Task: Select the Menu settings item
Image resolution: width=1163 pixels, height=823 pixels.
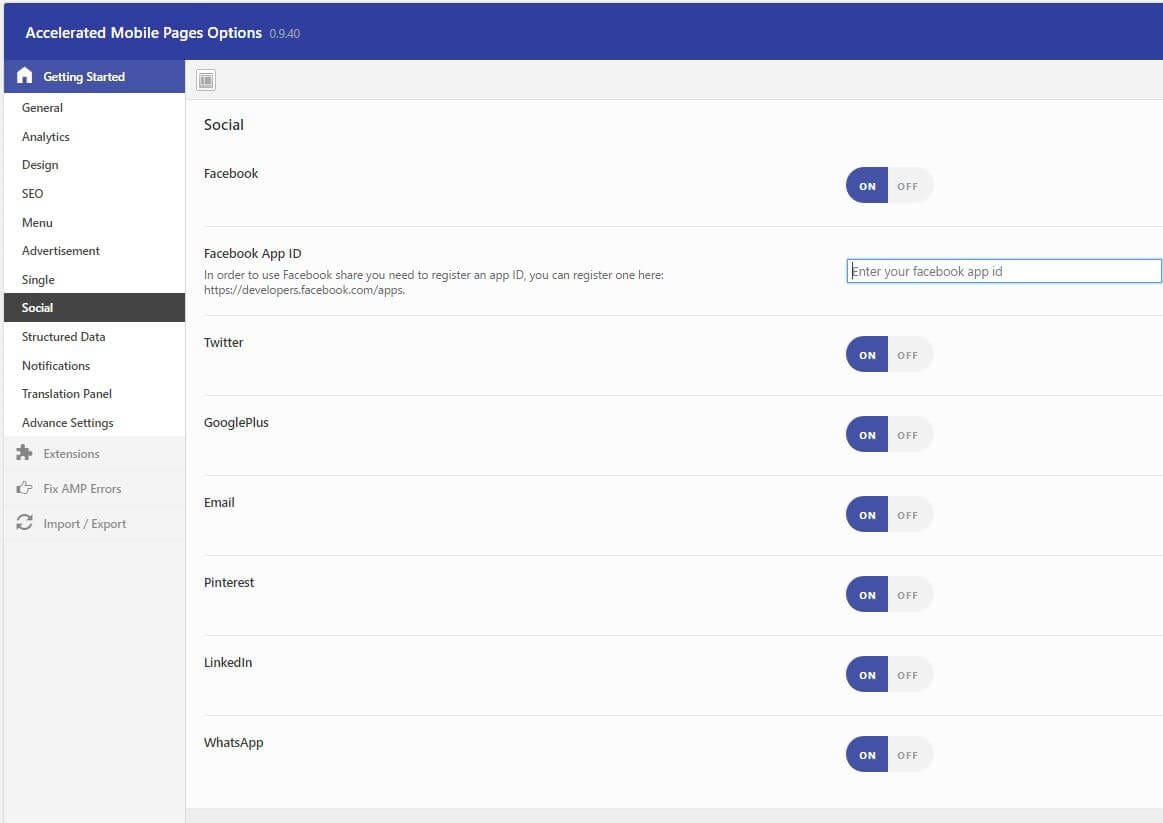Action: [94, 222]
